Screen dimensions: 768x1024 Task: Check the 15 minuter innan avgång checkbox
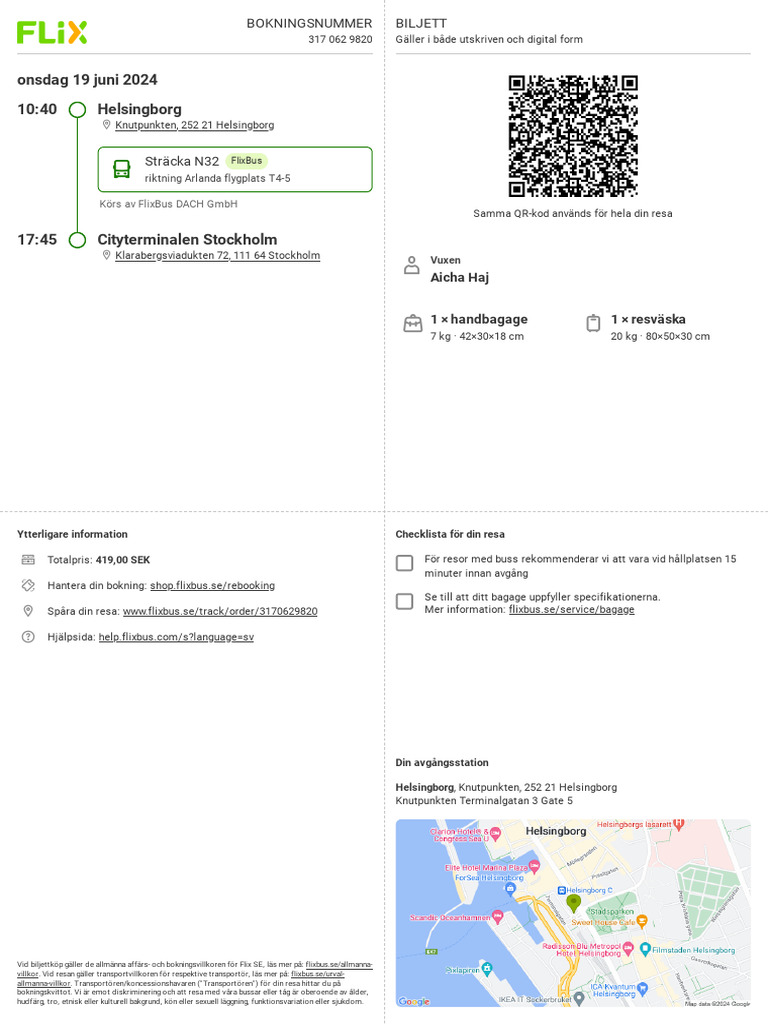click(405, 563)
